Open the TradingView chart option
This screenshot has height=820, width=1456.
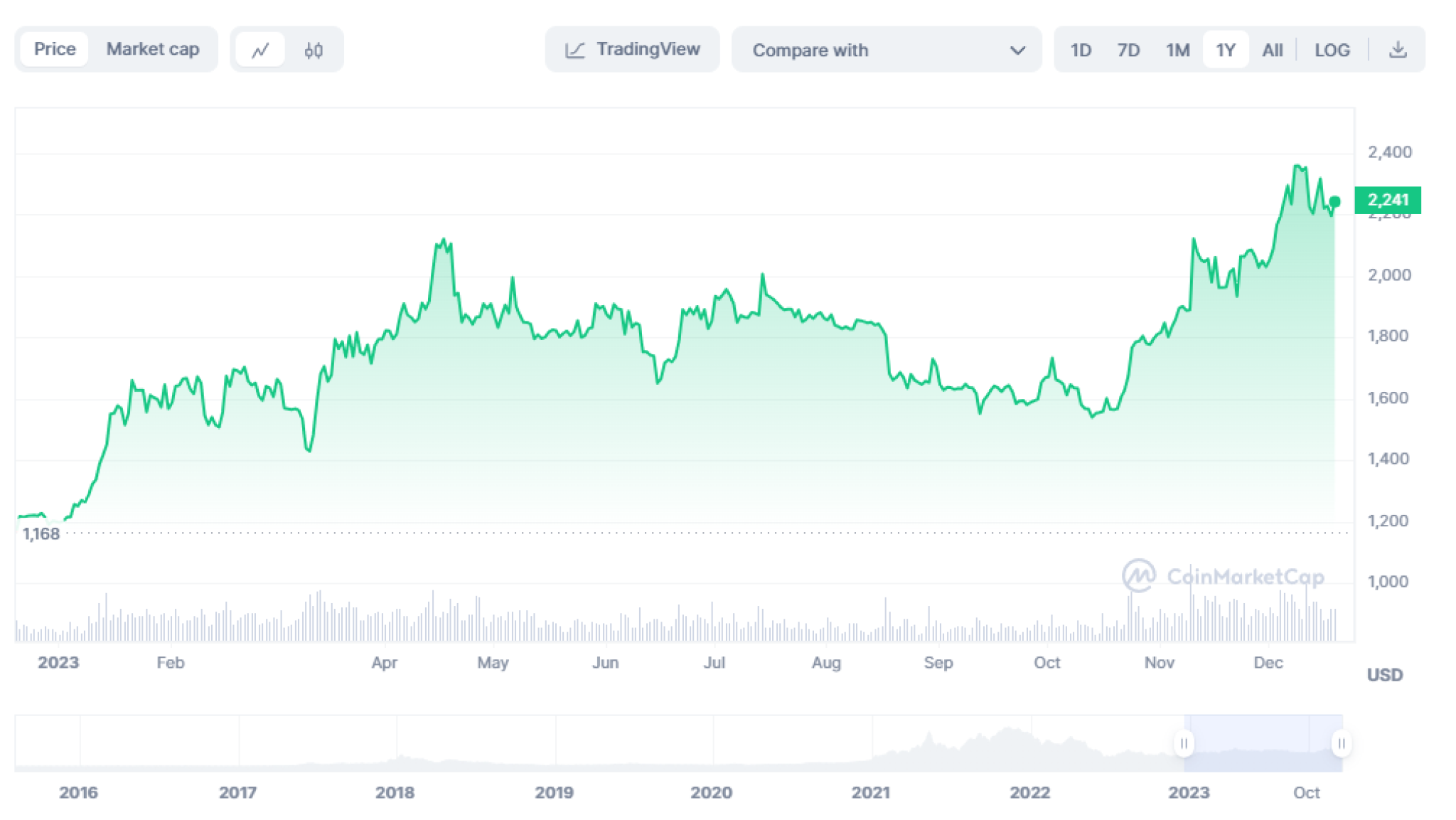coord(631,49)
